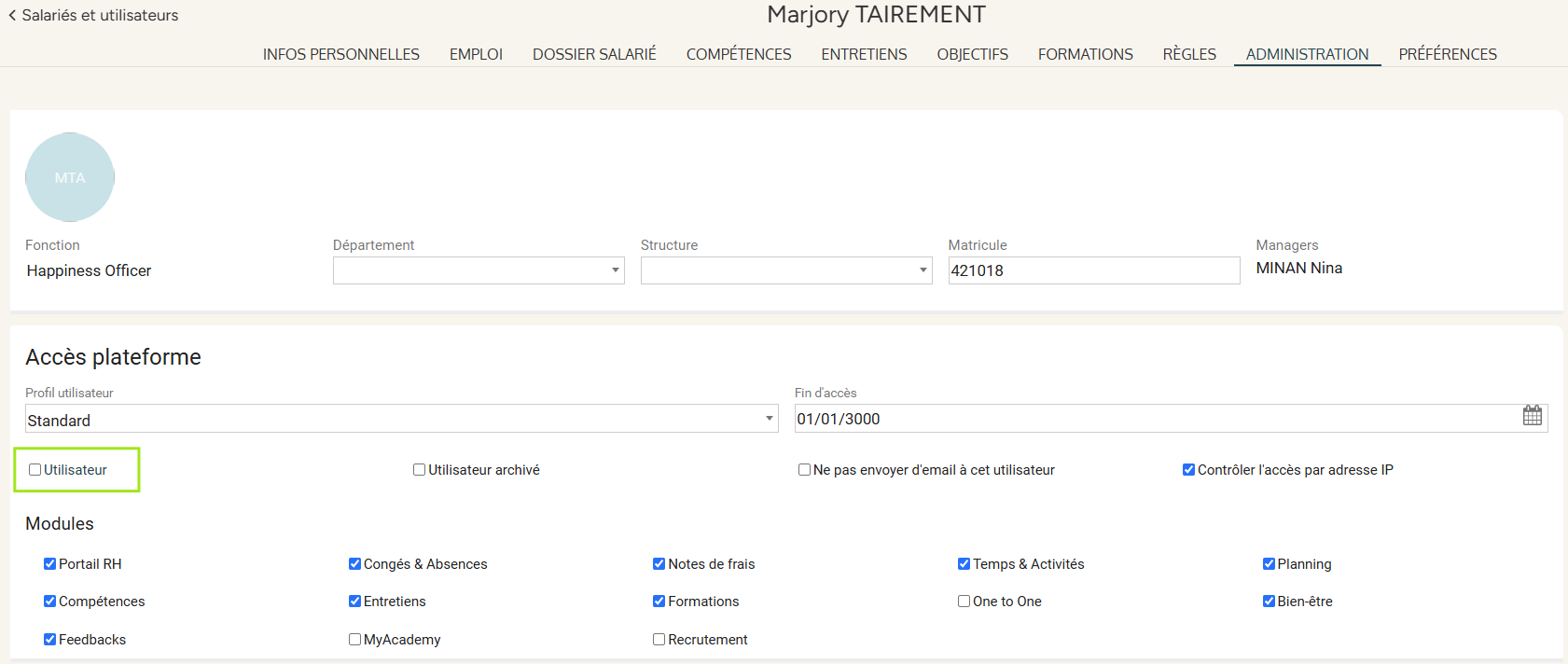The height and width of the screenshot is (664, 1568).
Task: Go to the PRÉFÉRENCES tab
Action: coord(1447,54)
